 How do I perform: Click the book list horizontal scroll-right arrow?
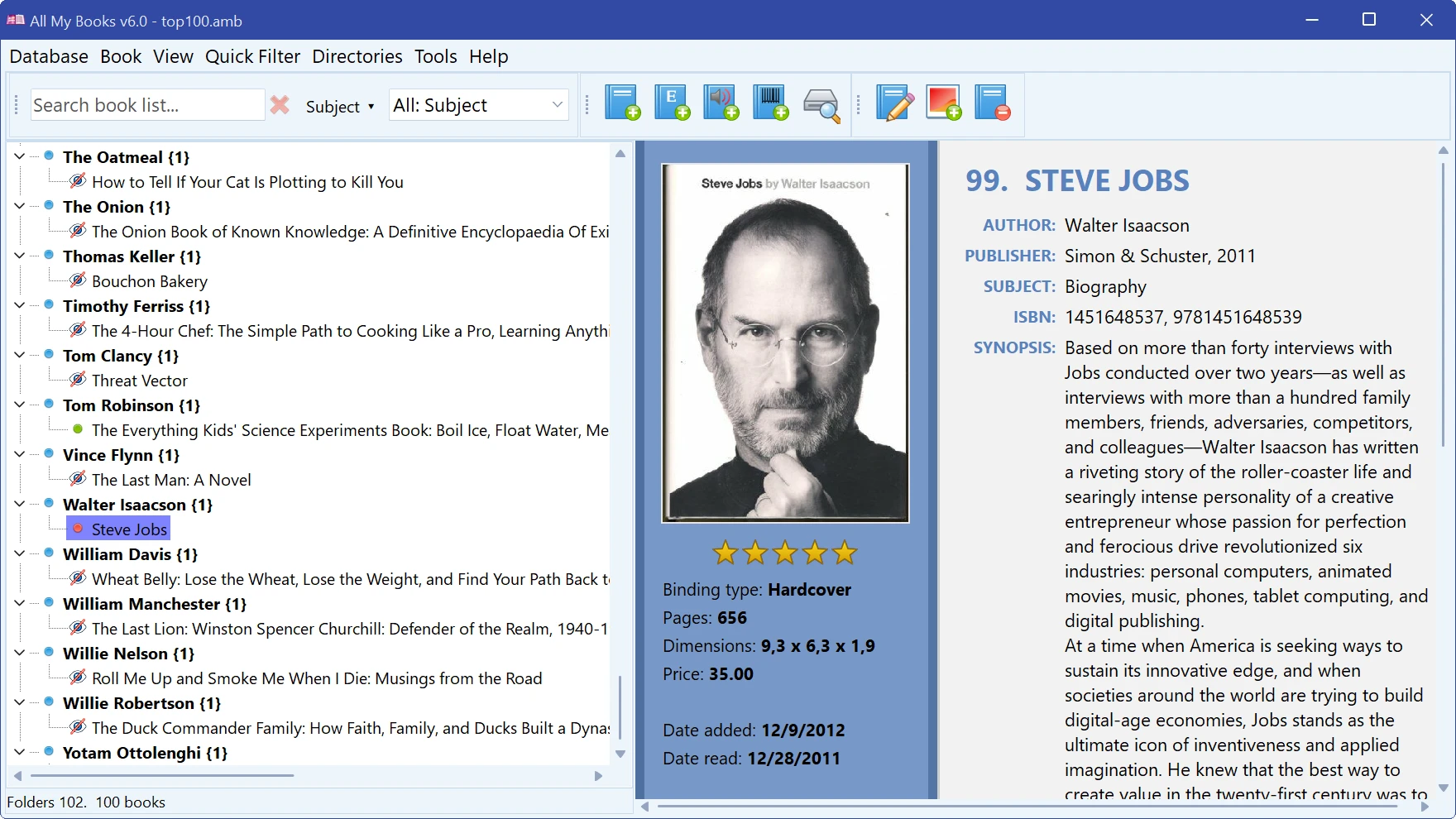tap(598, 776)
